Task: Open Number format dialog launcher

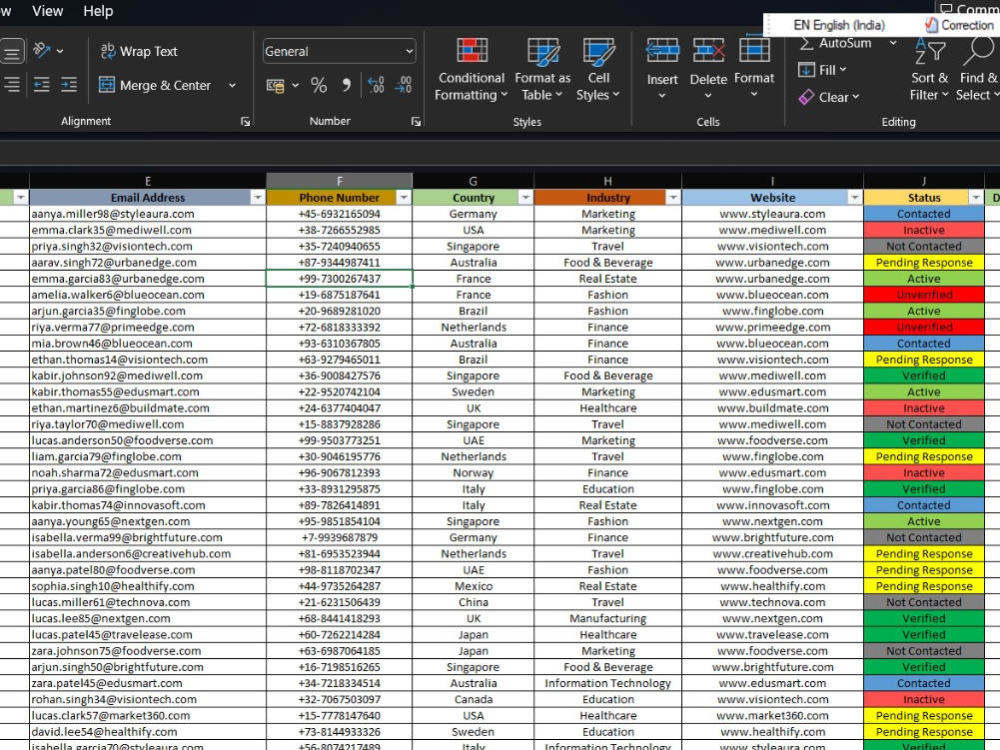Action: (416, 122)
